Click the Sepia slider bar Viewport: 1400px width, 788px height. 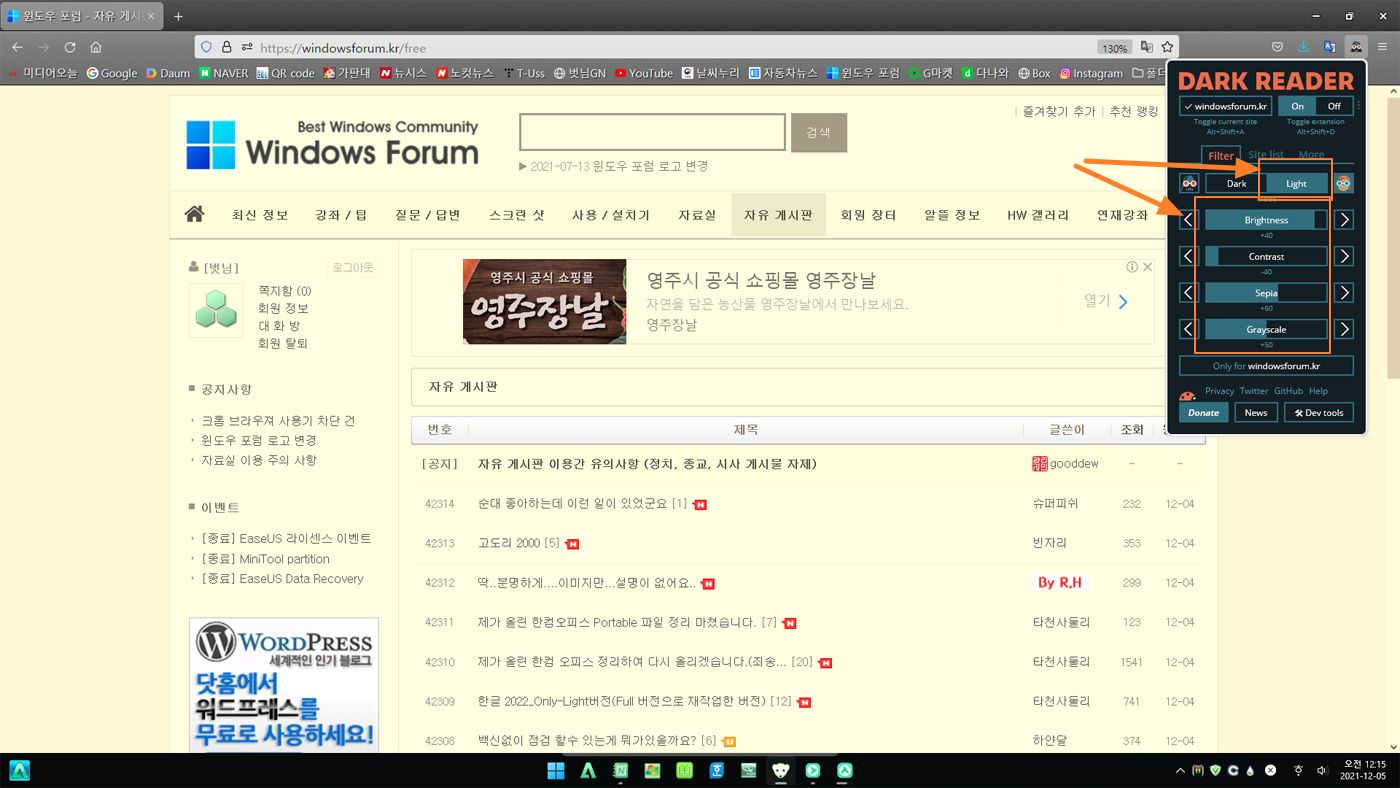1266,293
